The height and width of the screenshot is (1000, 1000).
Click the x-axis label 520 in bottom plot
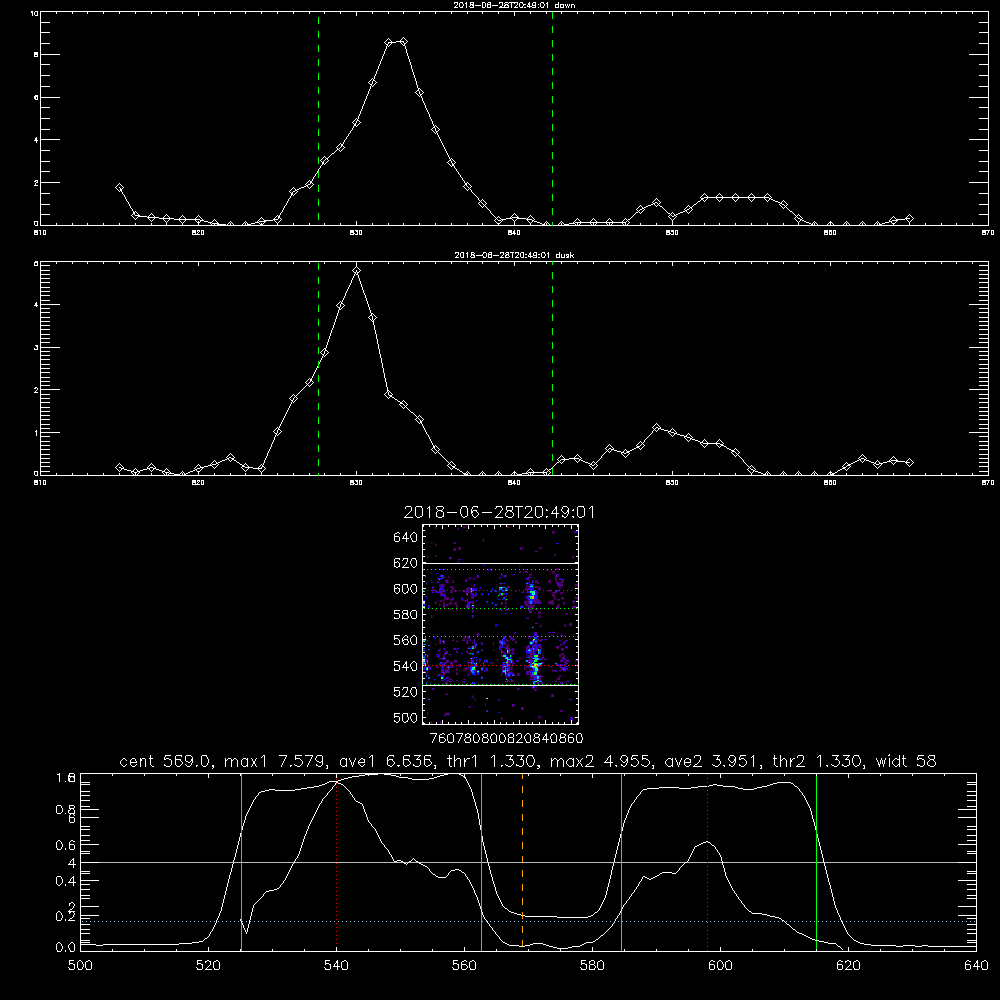click(208, 966)
